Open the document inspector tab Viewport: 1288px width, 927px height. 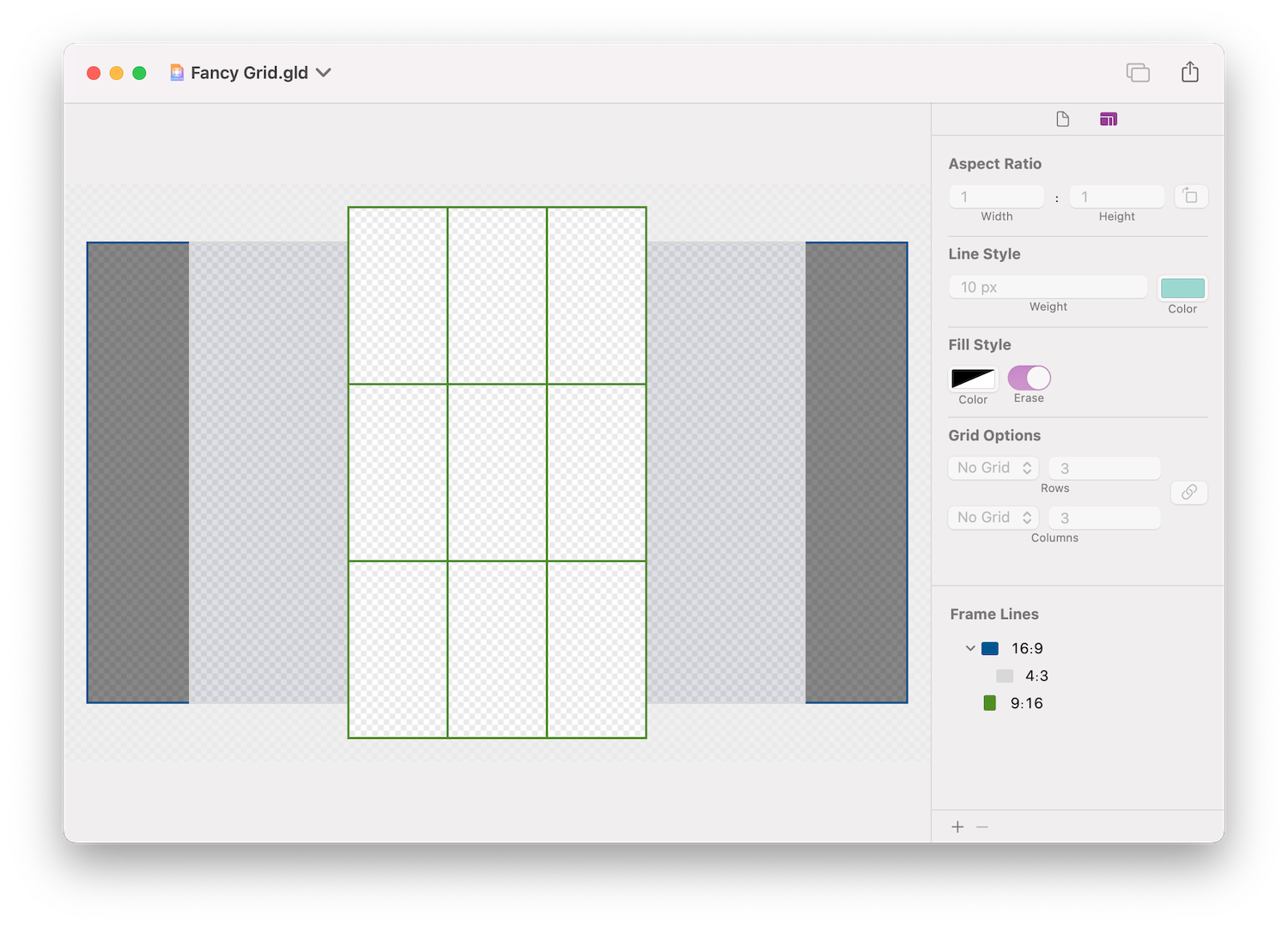[x=1062, y=119]
